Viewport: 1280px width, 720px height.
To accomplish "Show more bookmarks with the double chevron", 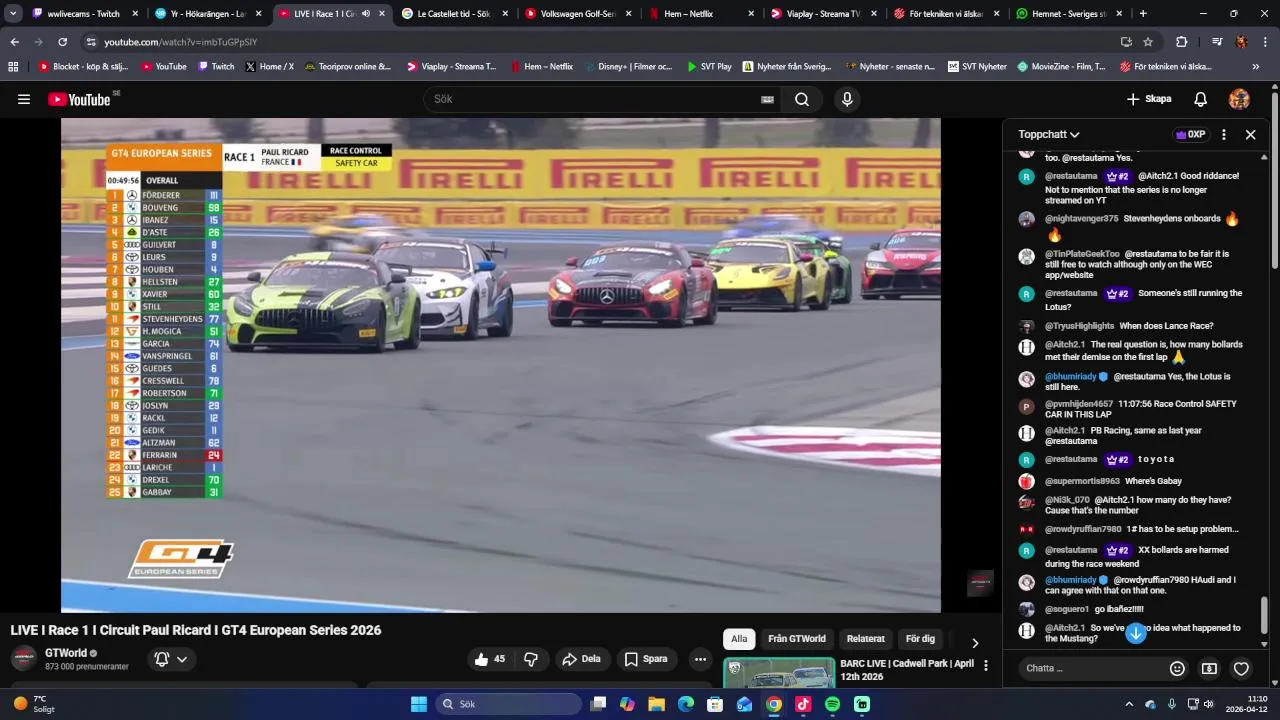I will pos(1256,67).
